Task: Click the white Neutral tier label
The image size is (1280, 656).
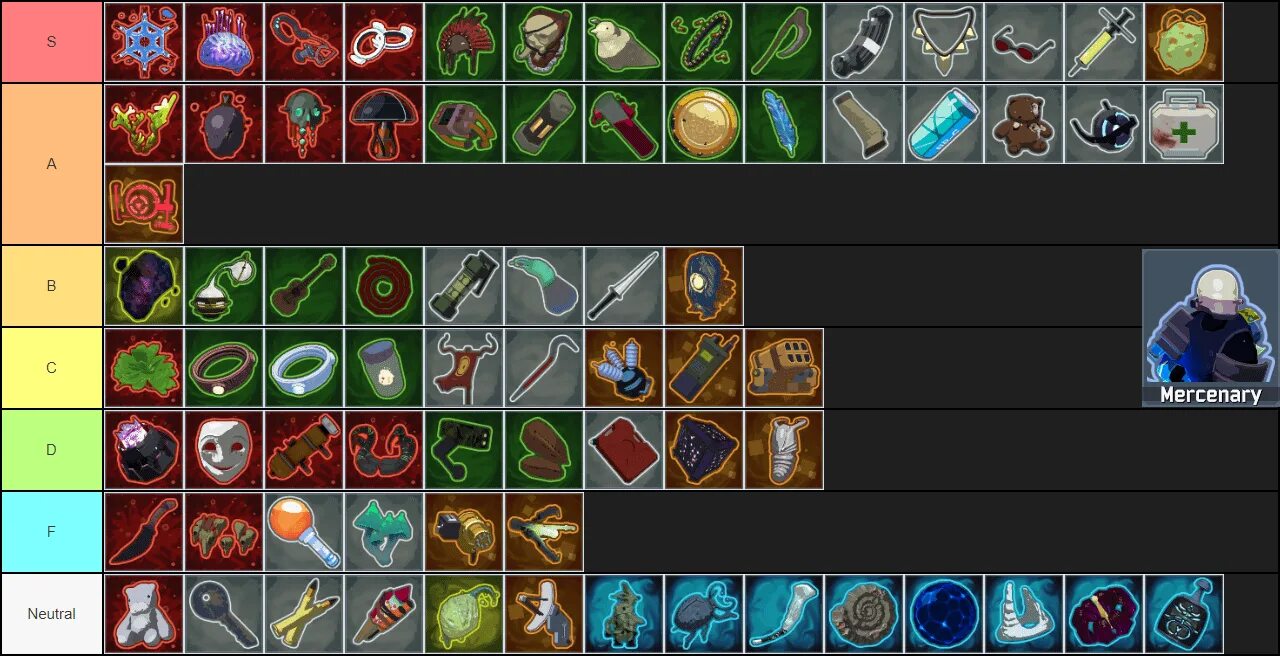Action: pyautogui.click(x=52, y=614)
